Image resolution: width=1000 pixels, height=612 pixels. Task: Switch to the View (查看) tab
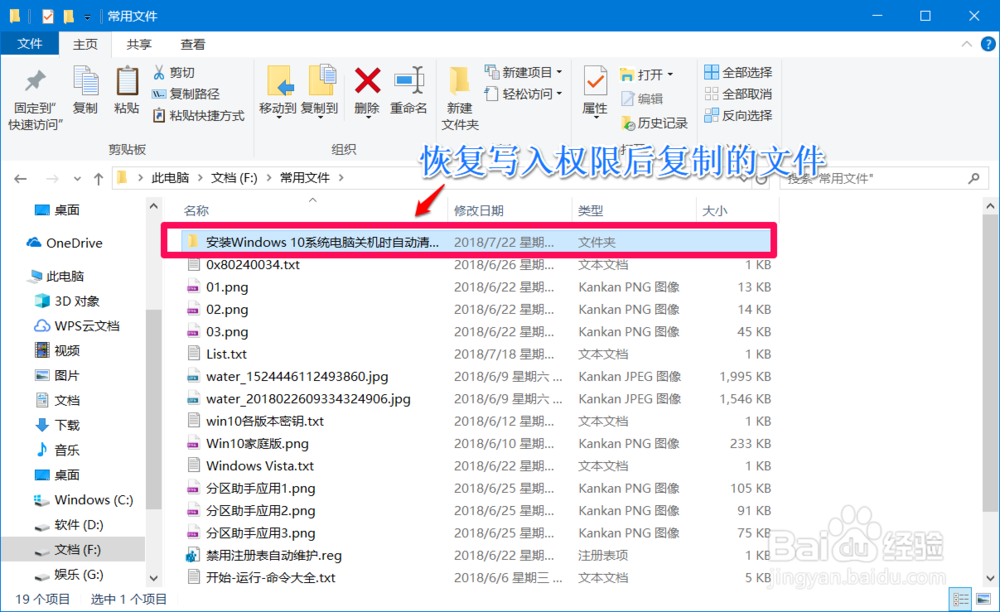pyautogui.click(x=193, y=44)
